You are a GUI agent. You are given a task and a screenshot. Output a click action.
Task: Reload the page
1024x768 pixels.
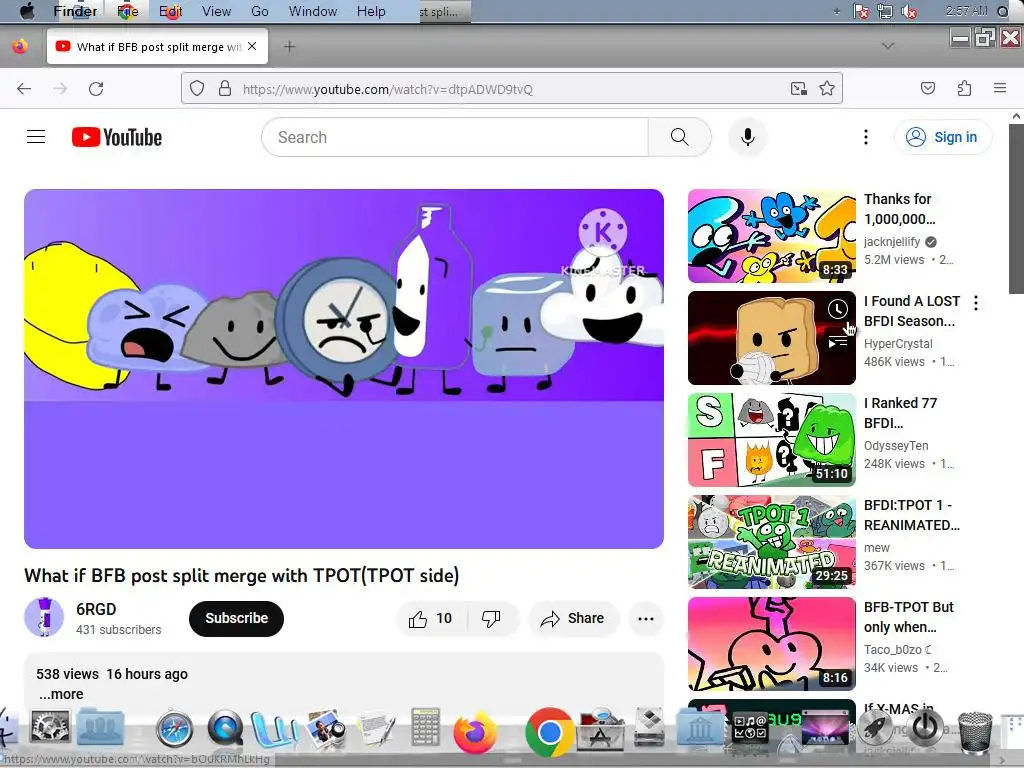[96, 89]
